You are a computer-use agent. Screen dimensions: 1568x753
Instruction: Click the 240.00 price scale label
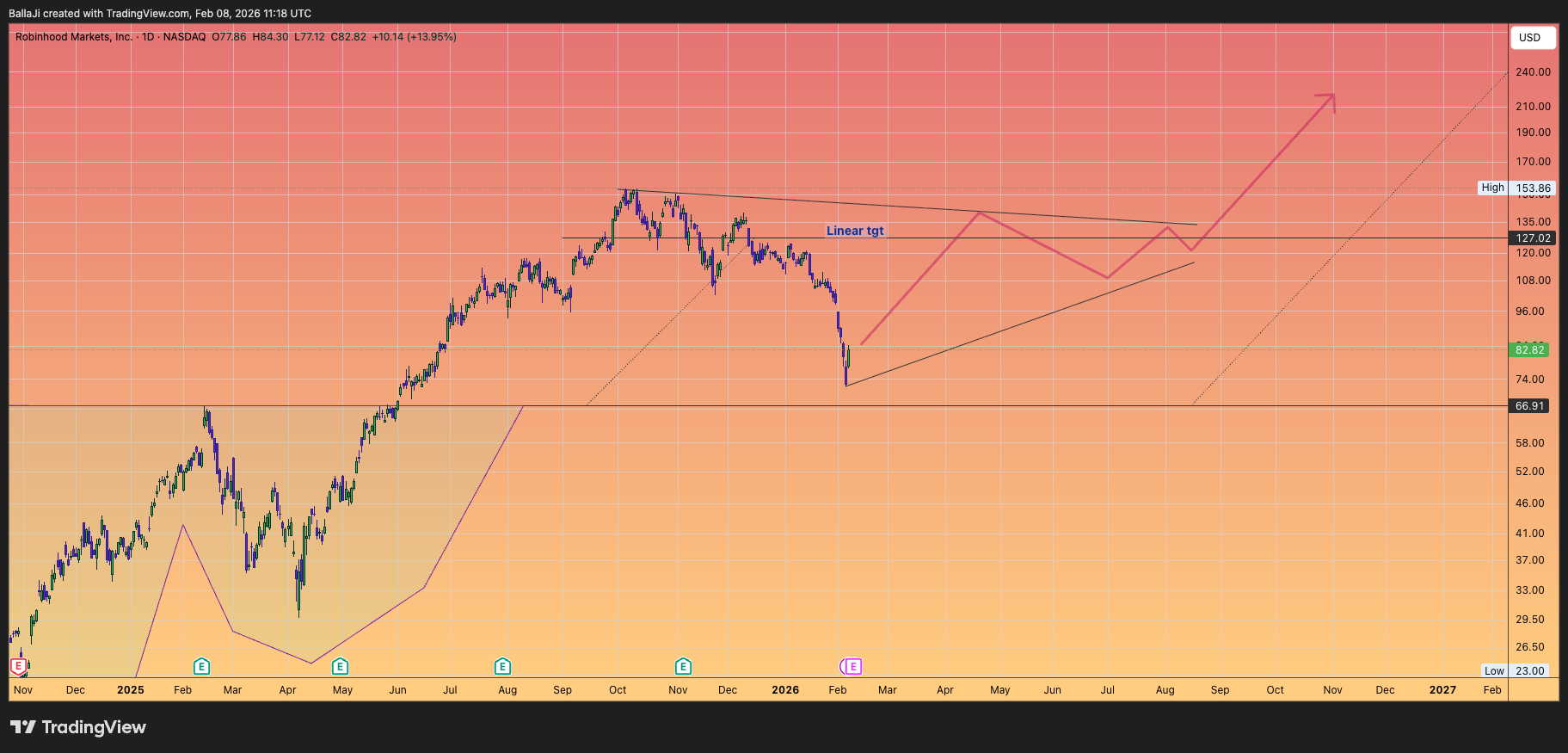point(1533,72)
